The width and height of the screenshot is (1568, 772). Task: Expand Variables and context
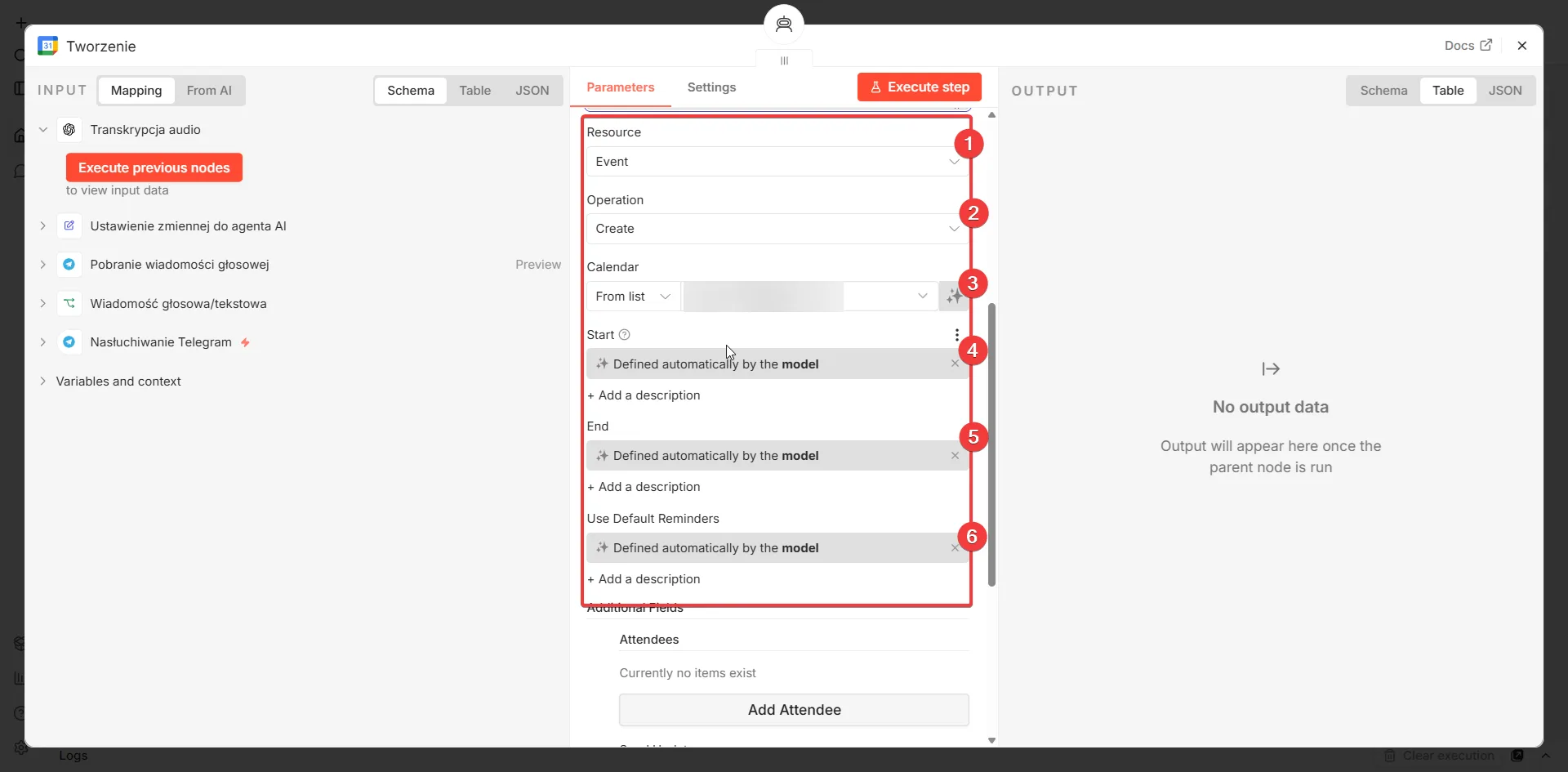[43, 382]
